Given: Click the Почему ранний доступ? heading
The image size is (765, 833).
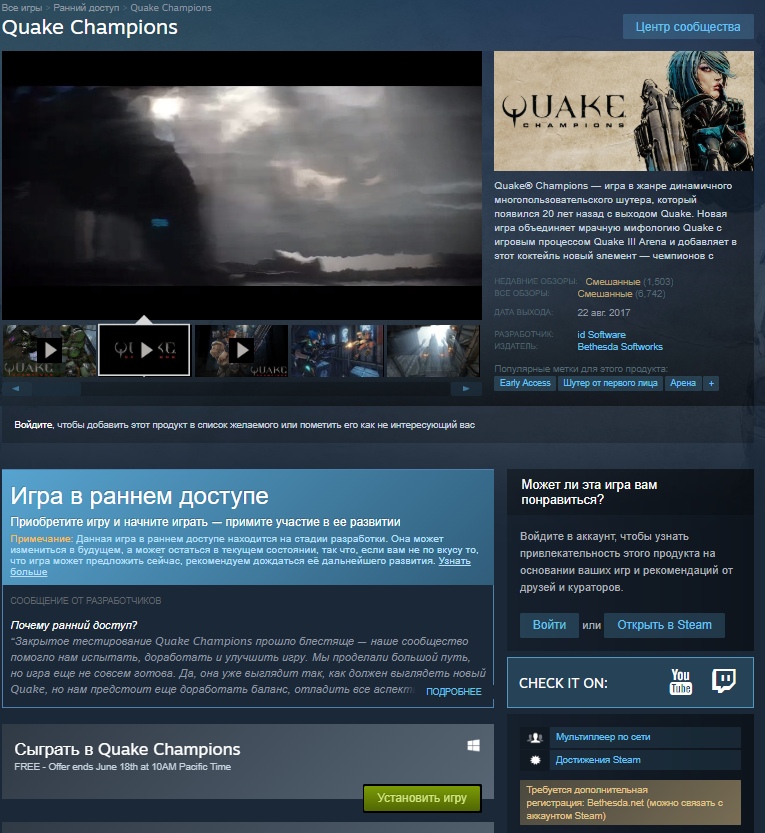Looking at the screenshot, I should 73,625.
